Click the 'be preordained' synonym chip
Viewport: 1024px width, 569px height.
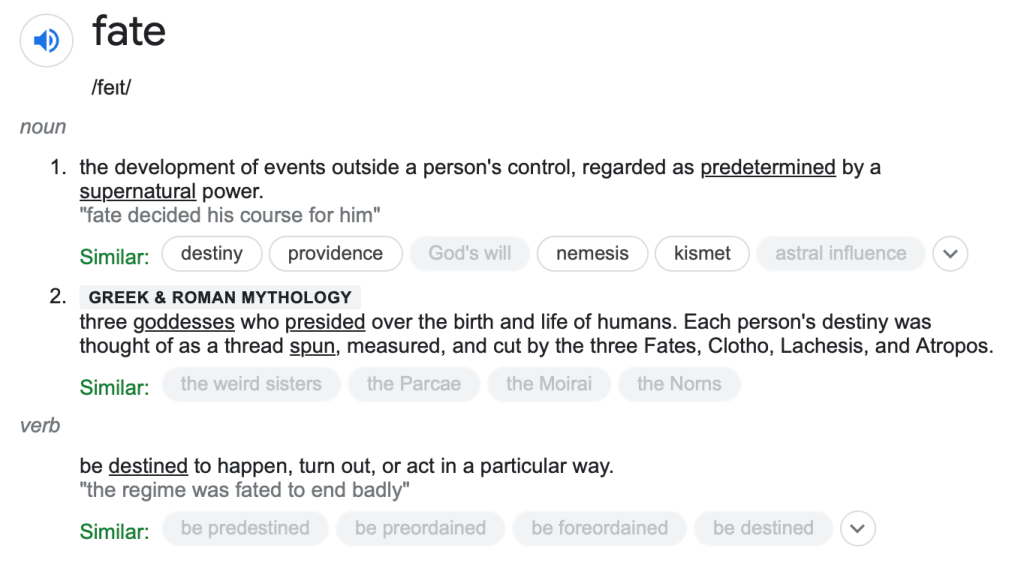tap(420, 528)
